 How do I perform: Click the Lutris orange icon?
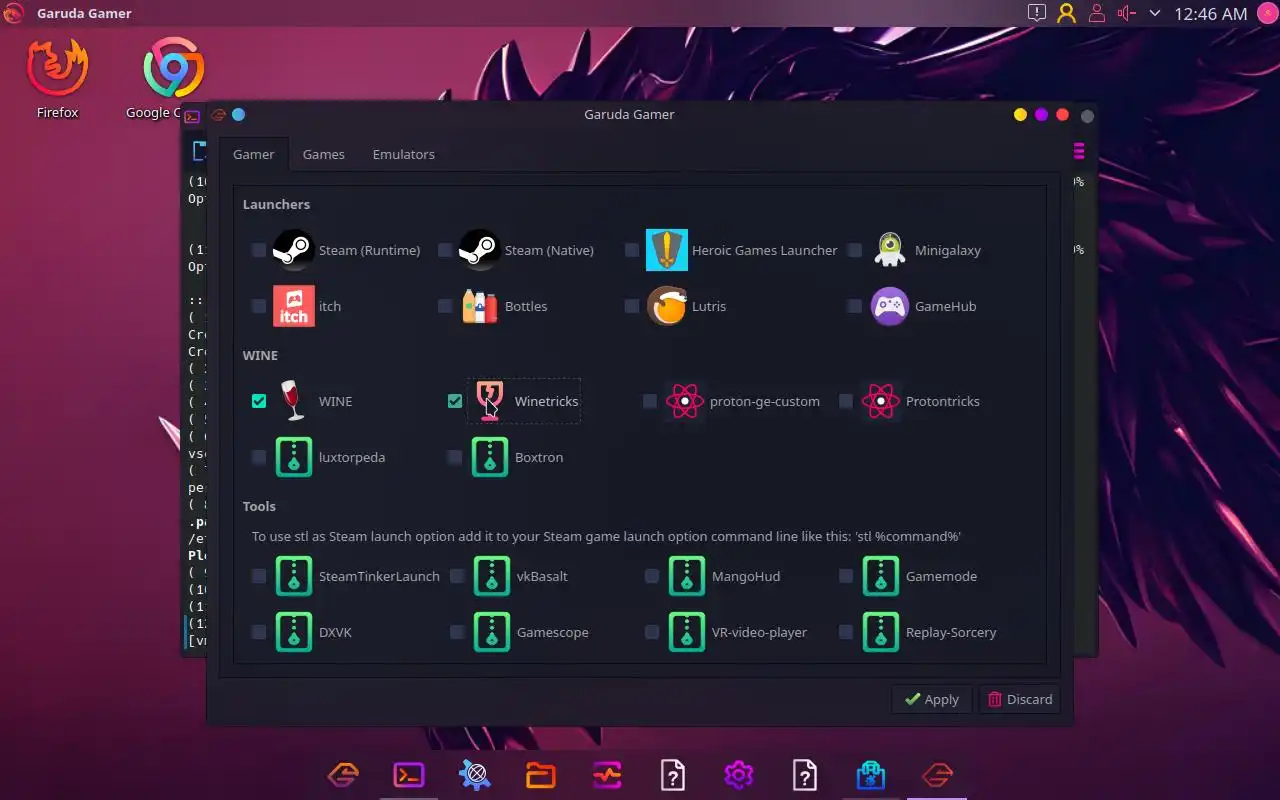[667, 306]
